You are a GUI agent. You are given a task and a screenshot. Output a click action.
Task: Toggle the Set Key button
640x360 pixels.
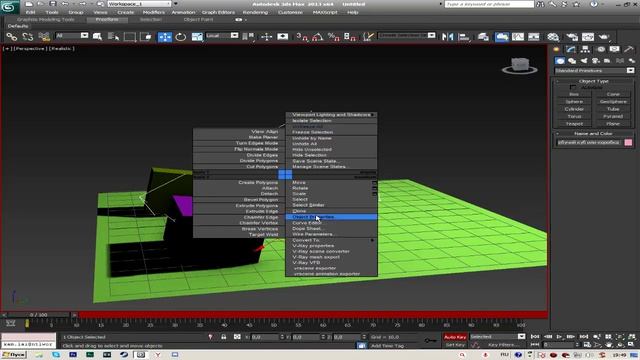pyautogui.click(x=455, y=345)
